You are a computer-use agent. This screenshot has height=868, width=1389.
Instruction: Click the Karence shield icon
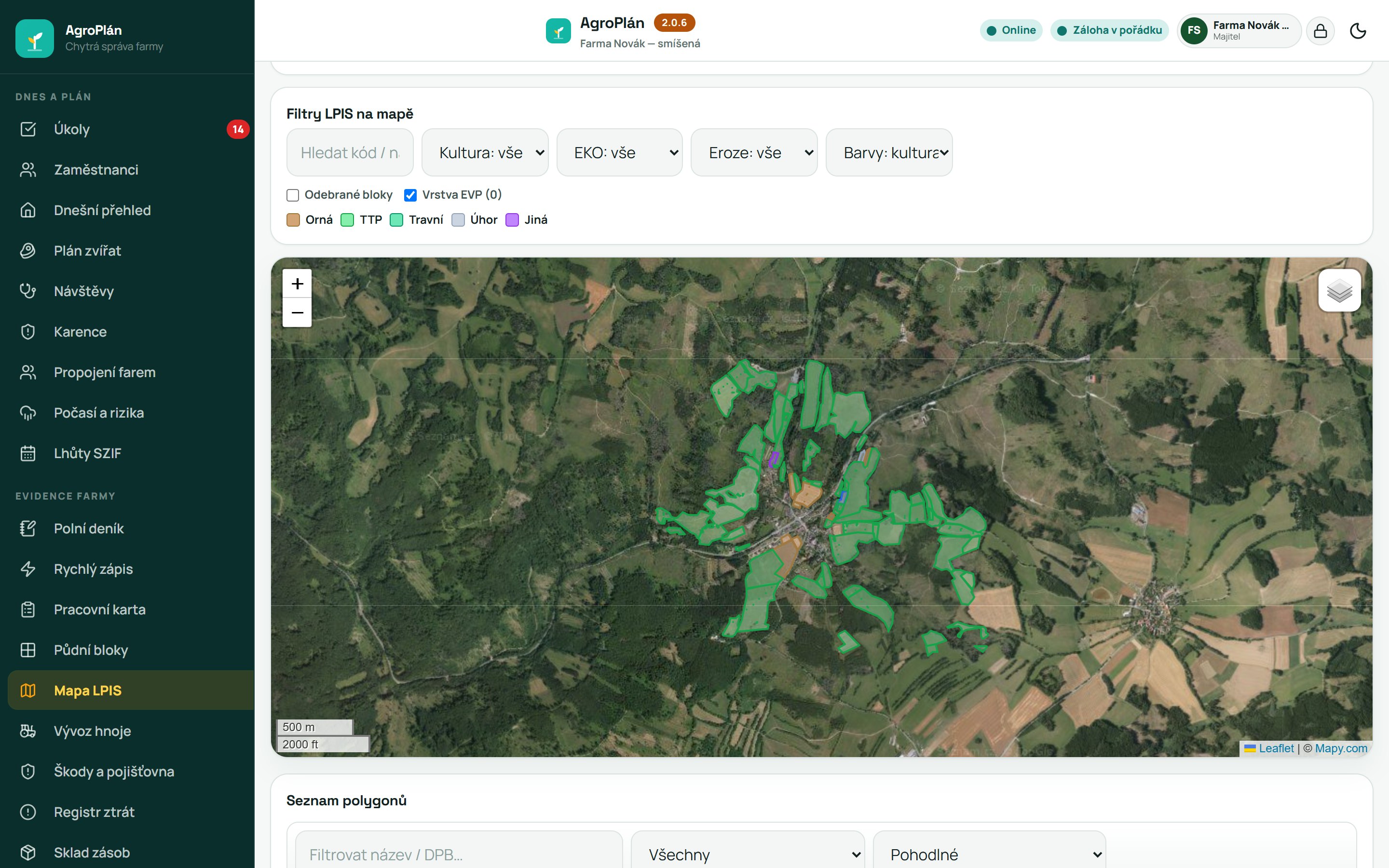[28, 332]
